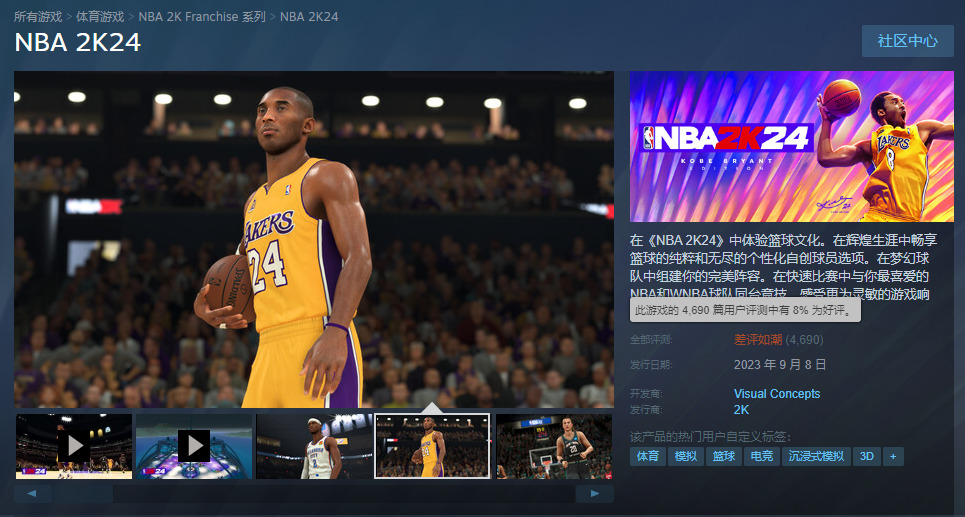965x517 pixels.
Task: Select the 模拟 tag
Action: point(686,456)
